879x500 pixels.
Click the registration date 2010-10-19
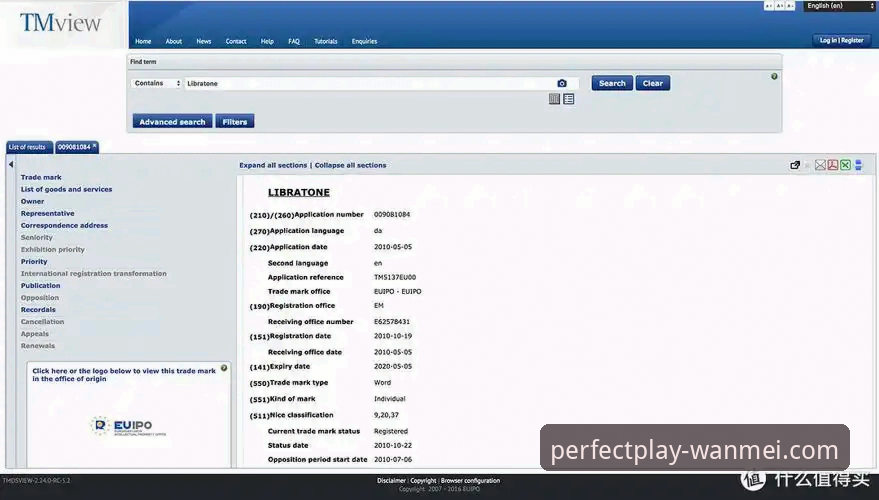pyautogui.click(x=393, y=336)
